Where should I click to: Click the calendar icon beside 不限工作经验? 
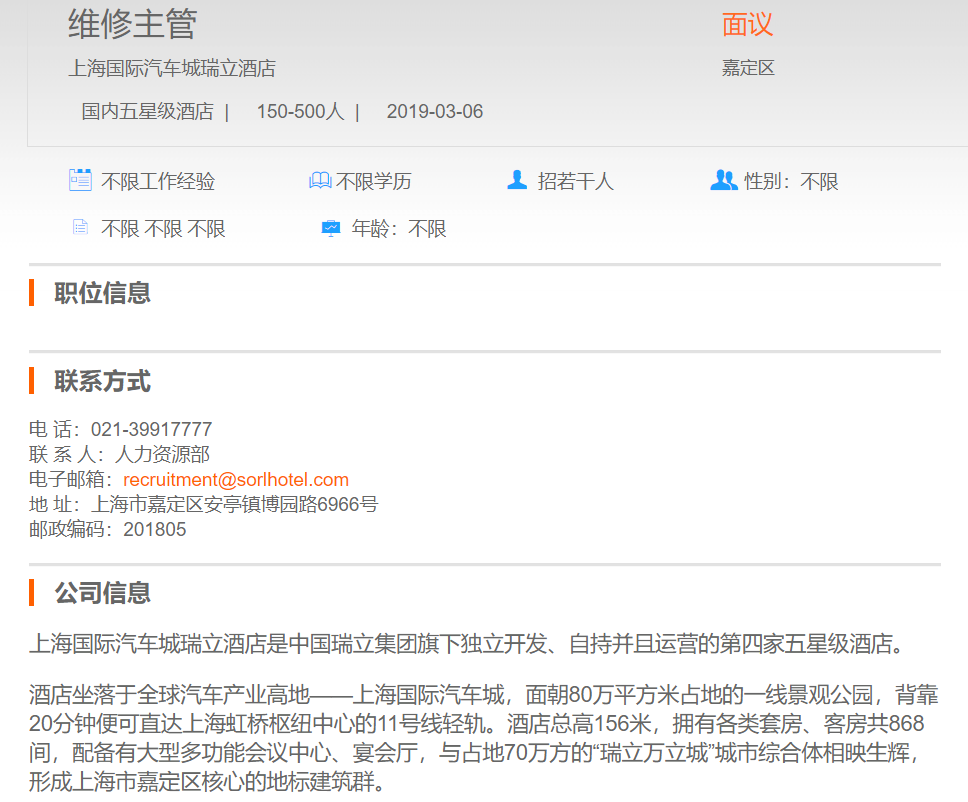(80, 180)
